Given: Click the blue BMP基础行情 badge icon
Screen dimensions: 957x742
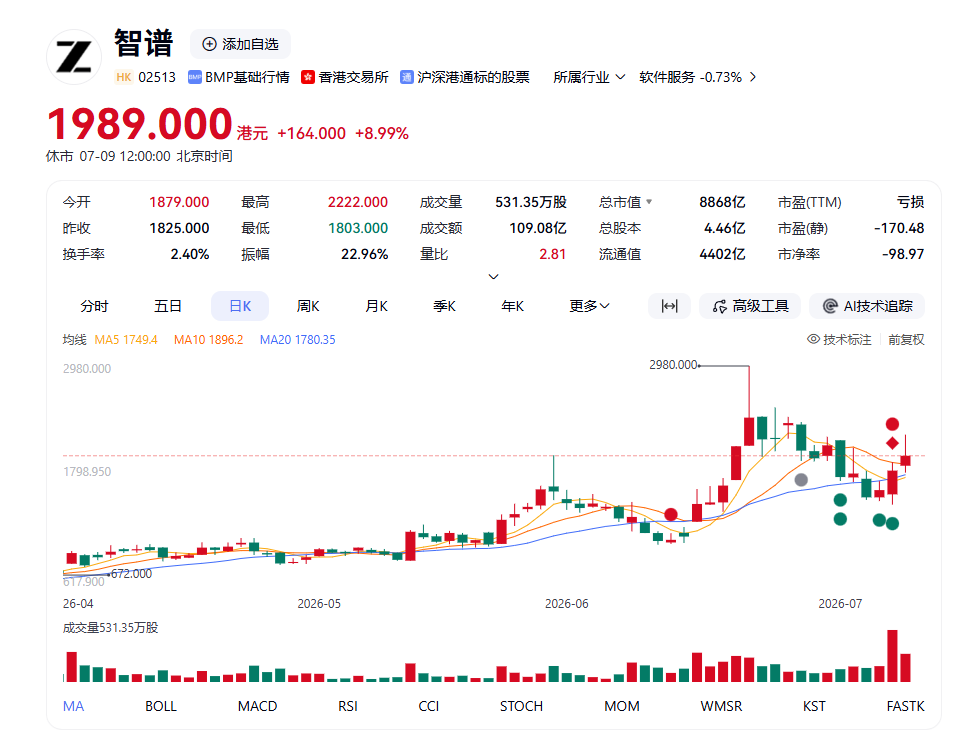Looking at the screenshot, I should [x=195, y=77].
